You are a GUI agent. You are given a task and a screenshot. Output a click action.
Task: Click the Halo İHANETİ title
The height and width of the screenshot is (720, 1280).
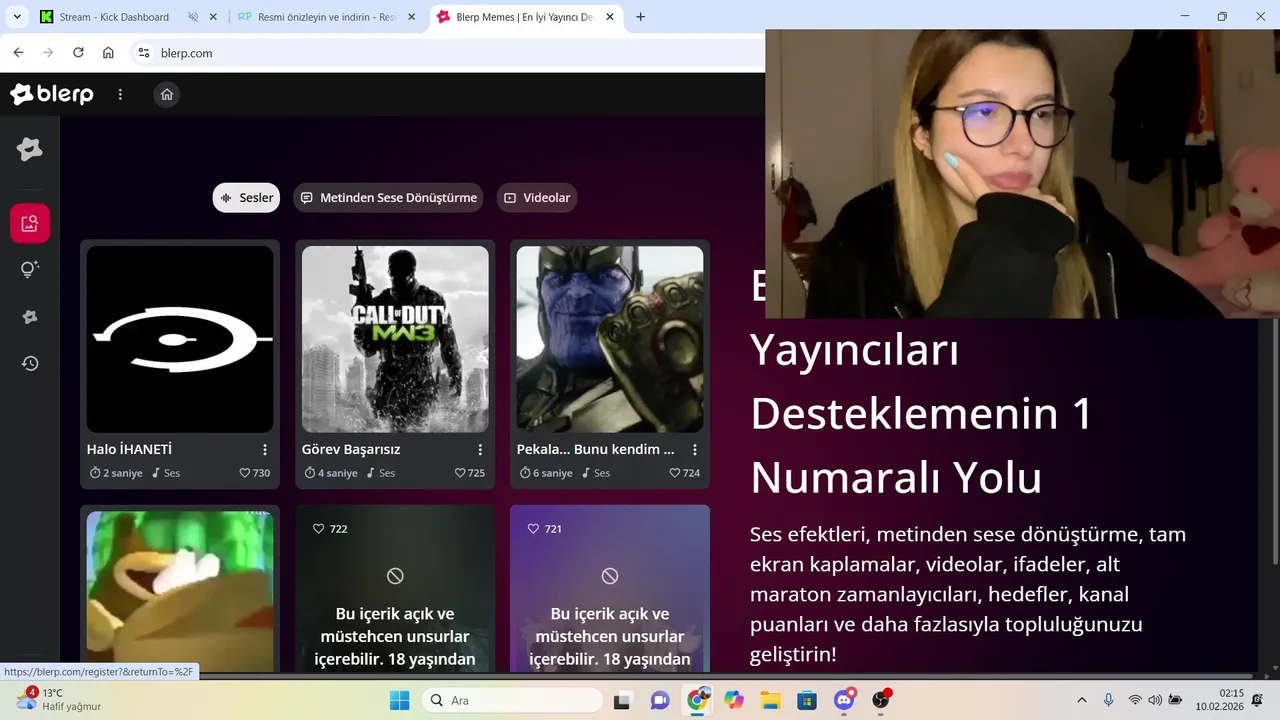[129, 450]
